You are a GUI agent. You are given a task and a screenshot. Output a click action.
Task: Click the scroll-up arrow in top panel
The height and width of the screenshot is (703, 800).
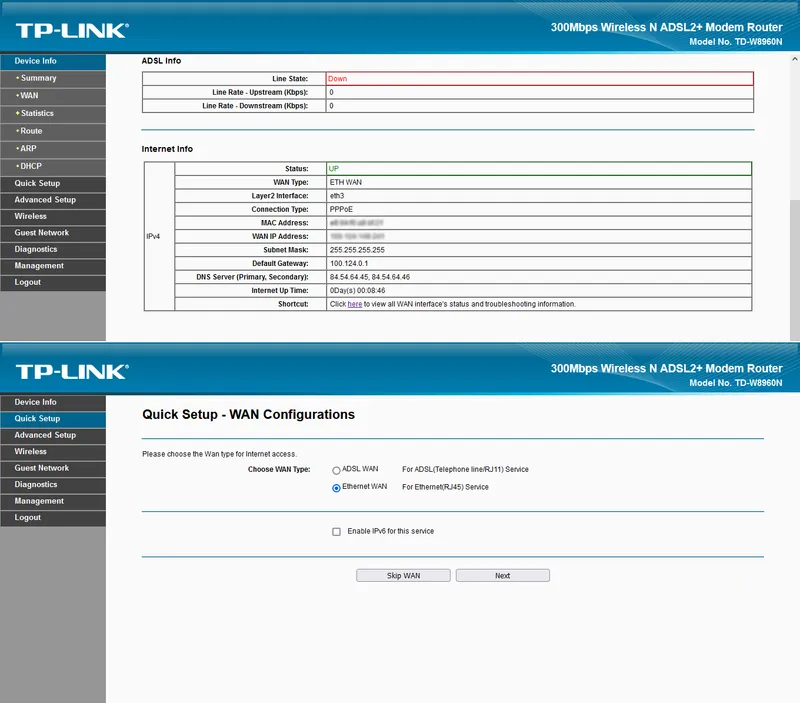coord(794,59)
